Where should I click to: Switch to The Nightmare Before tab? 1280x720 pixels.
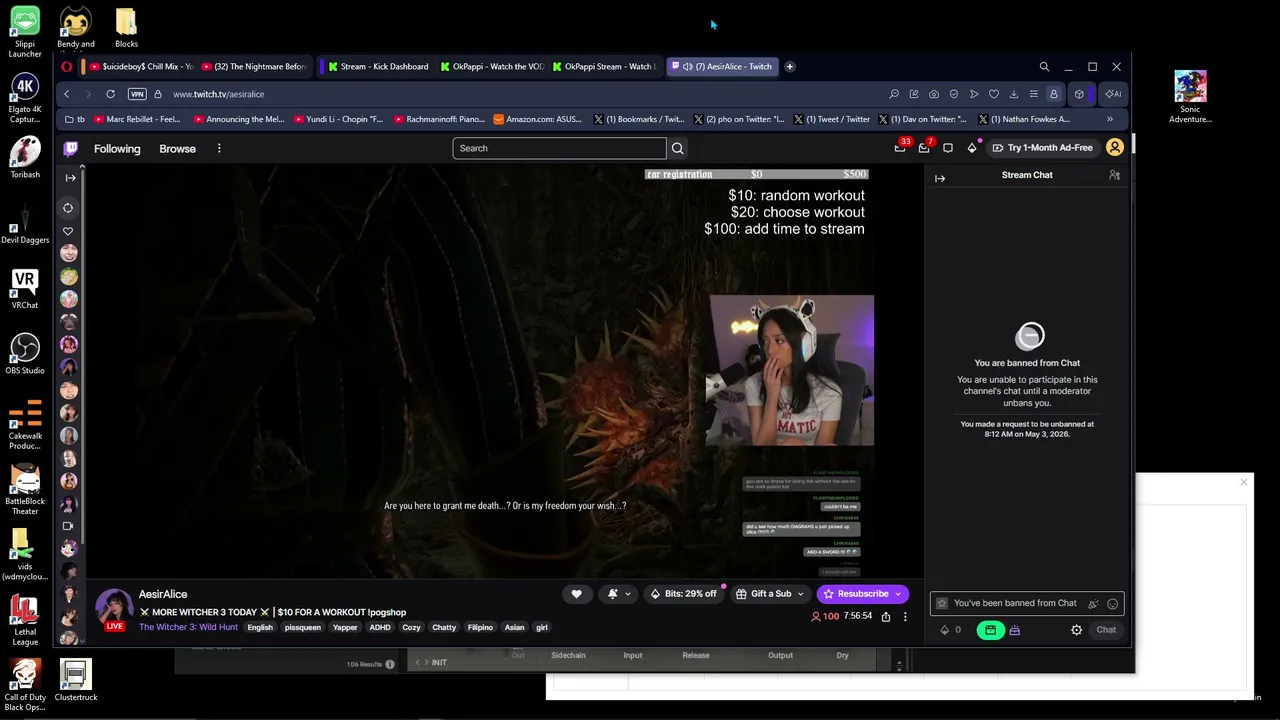[x=253, y=67]
